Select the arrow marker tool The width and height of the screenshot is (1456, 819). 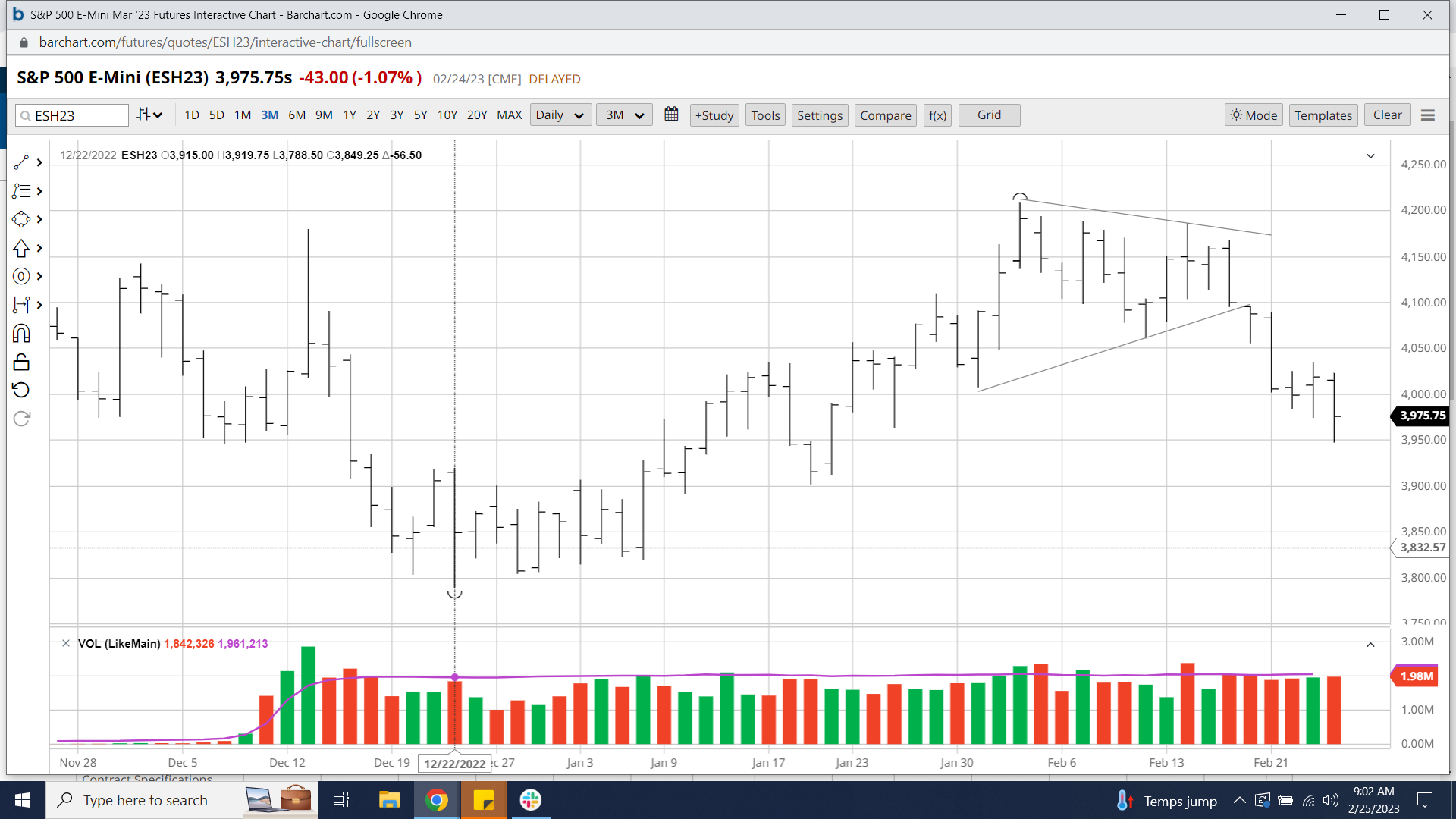tap(21, 248)
